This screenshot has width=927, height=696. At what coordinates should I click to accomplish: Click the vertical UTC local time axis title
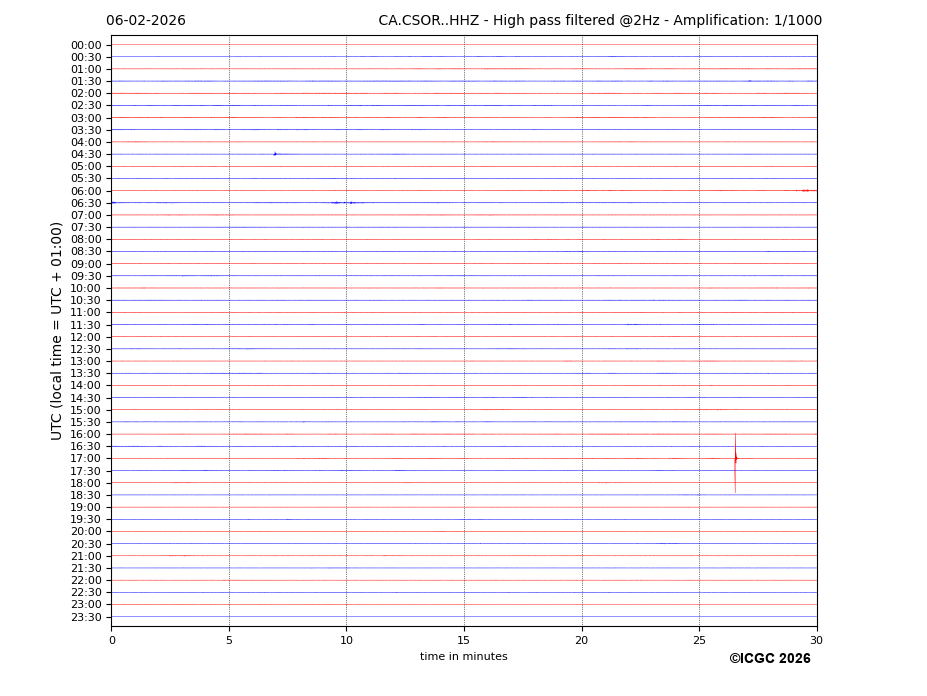[57, 330]
